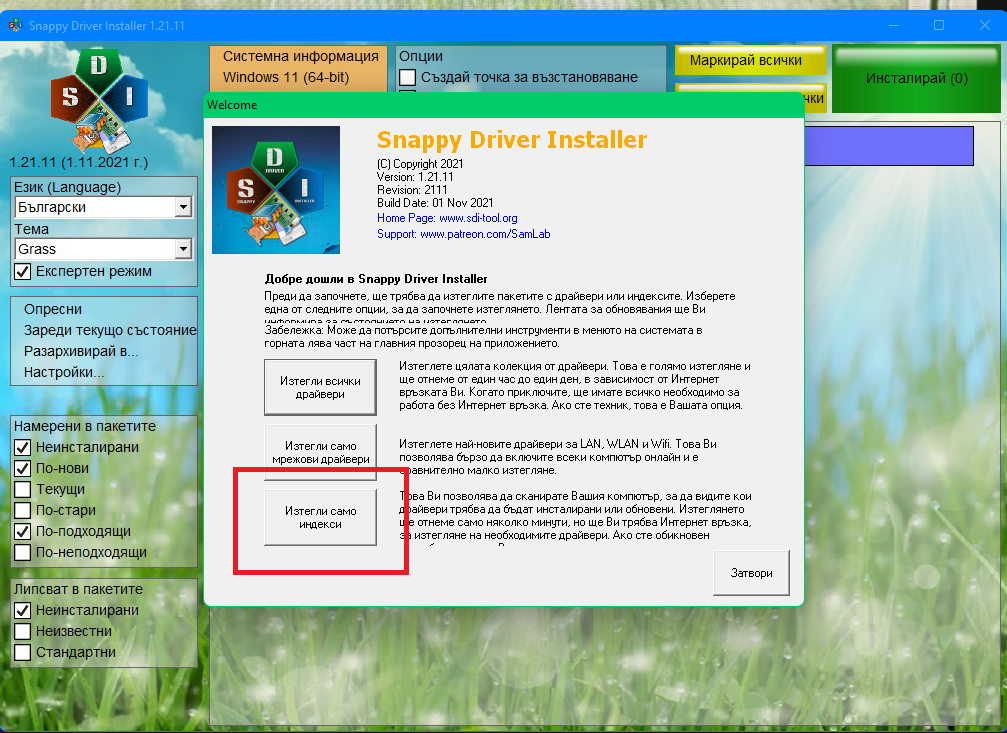Toggle the По-подходящи checkbox
The width and height of the screenshot is (1007, 733).
click(22, 531)
